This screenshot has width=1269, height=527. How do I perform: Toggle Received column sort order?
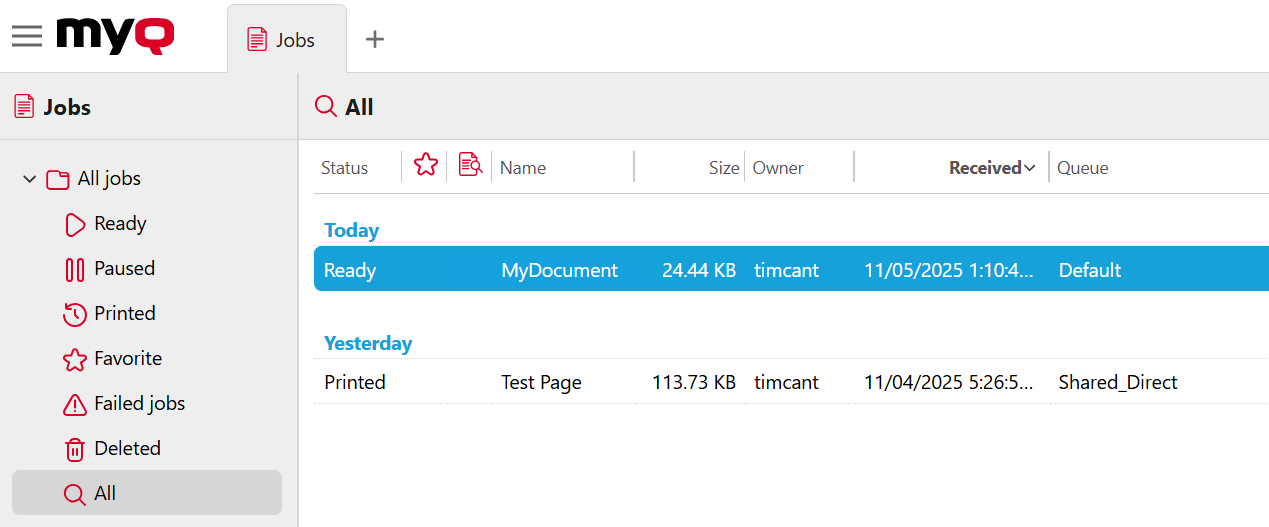click(991, 168)
